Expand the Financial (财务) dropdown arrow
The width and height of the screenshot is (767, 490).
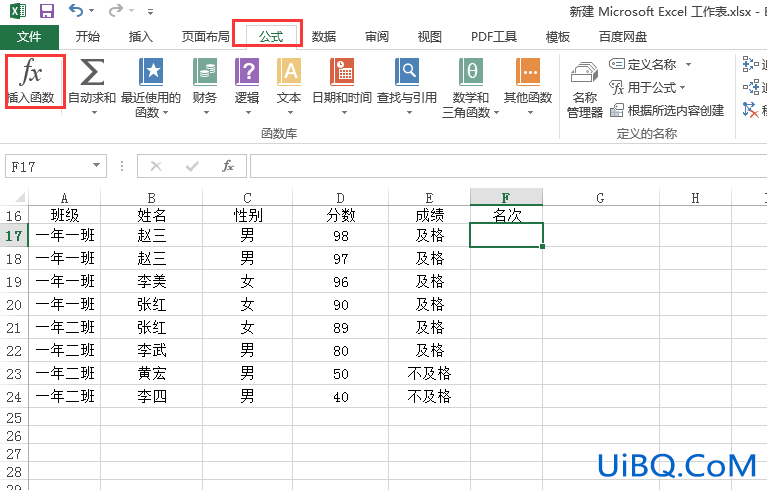pyautogui.click(x=206, y=113)
